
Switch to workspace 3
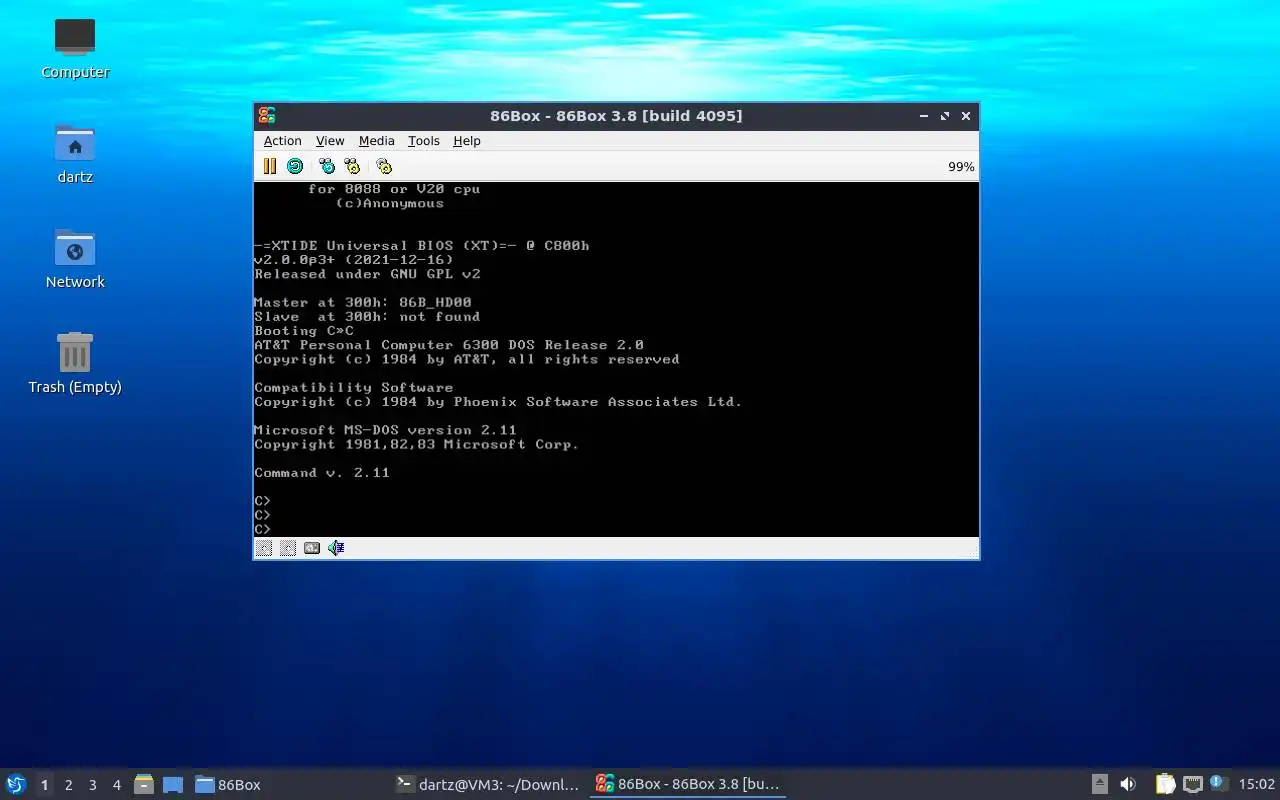(92, 785)
